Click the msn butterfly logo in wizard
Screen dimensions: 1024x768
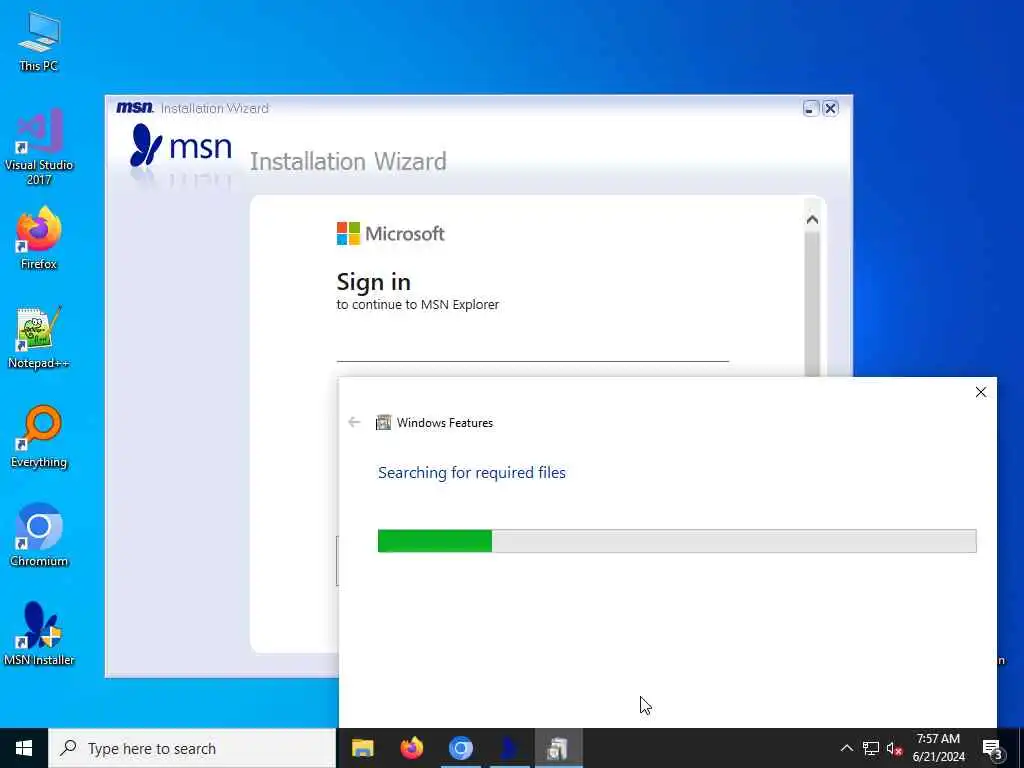pyautogui.click(x=181, y=146)
